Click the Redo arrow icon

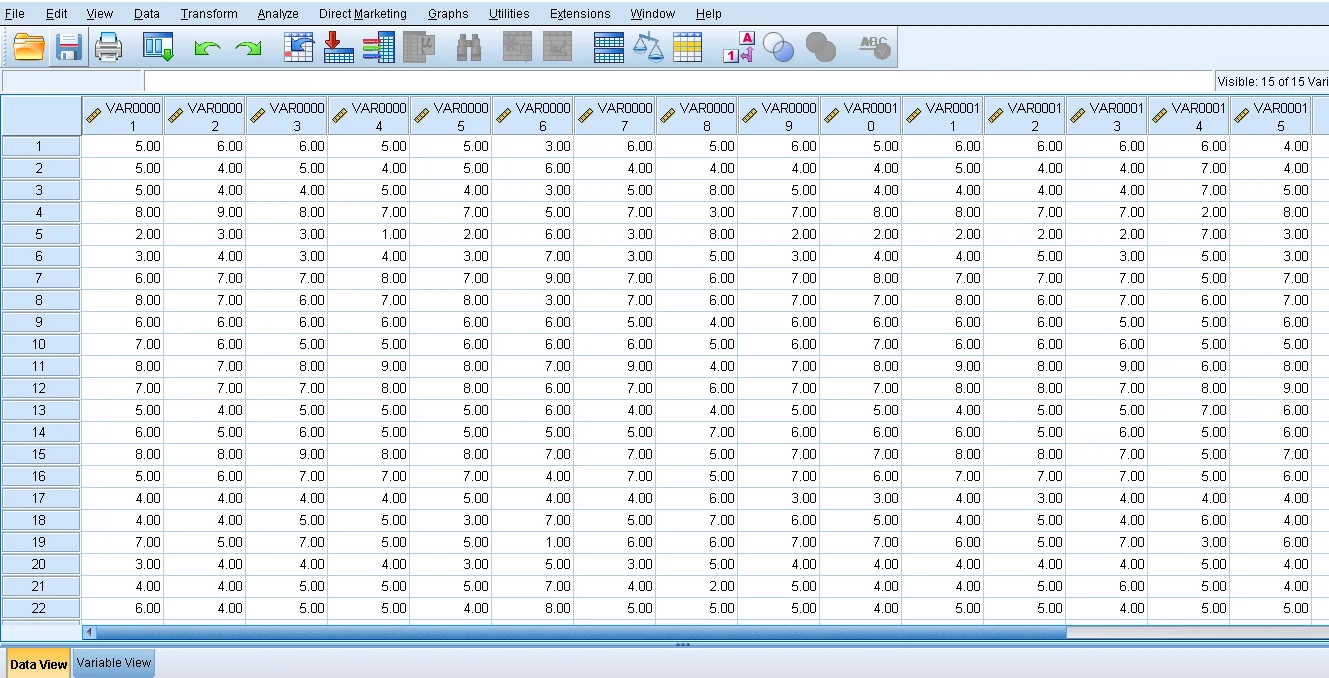(247, 46)
